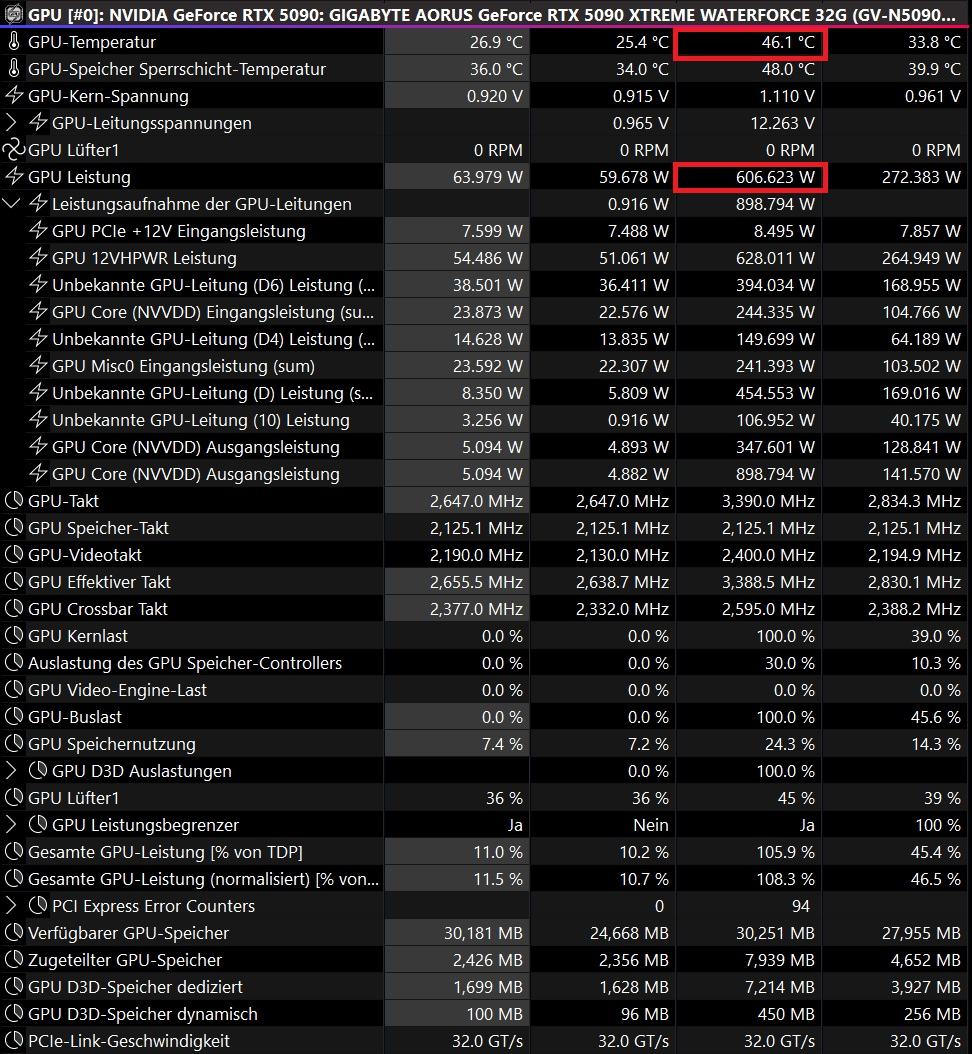Click 24.3 % Speichernutzung maximum value
This screenshot has width=972, height=1054.
pos(790,743)
